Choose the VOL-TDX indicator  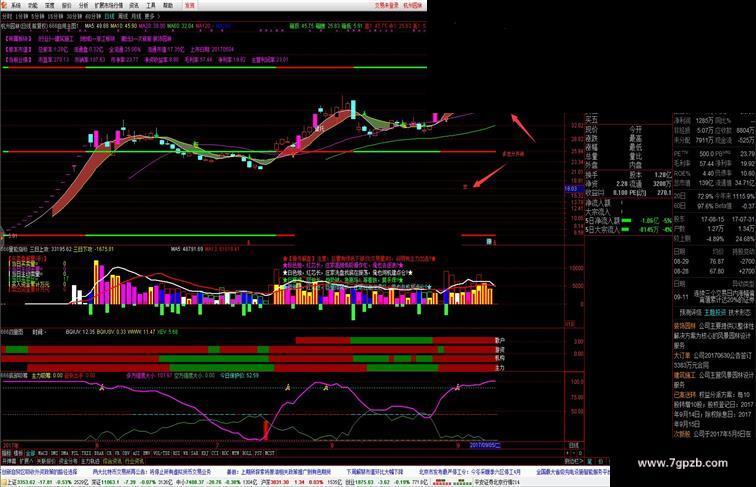coord(162,453)
